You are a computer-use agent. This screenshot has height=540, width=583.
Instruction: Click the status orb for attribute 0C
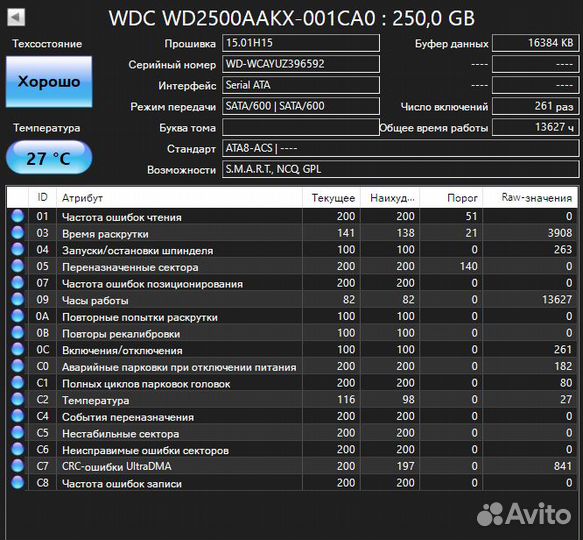(x=17, y=349)
